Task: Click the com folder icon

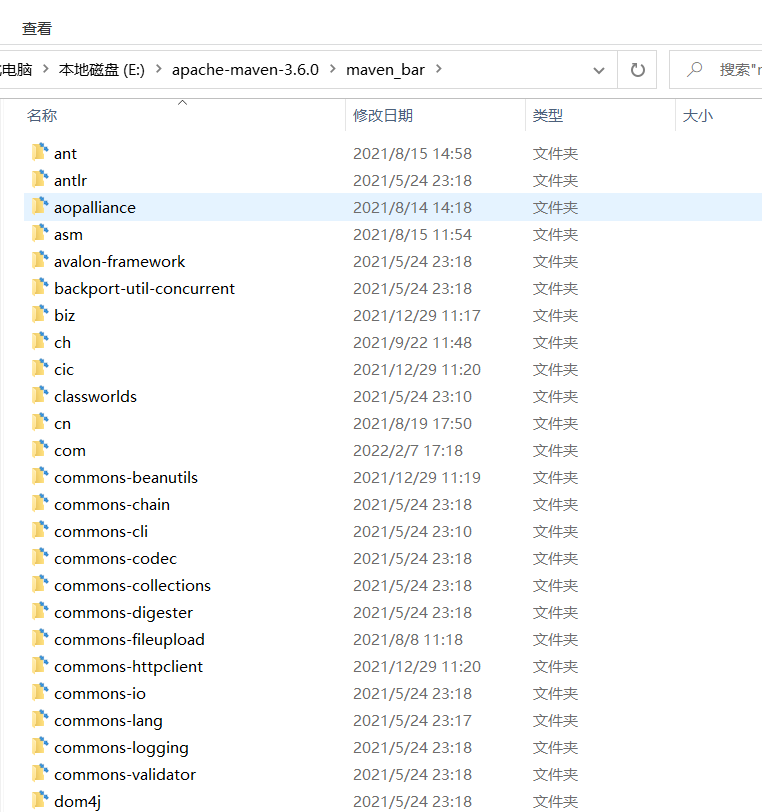Action: pyautogui.click(x=40, y=449)
